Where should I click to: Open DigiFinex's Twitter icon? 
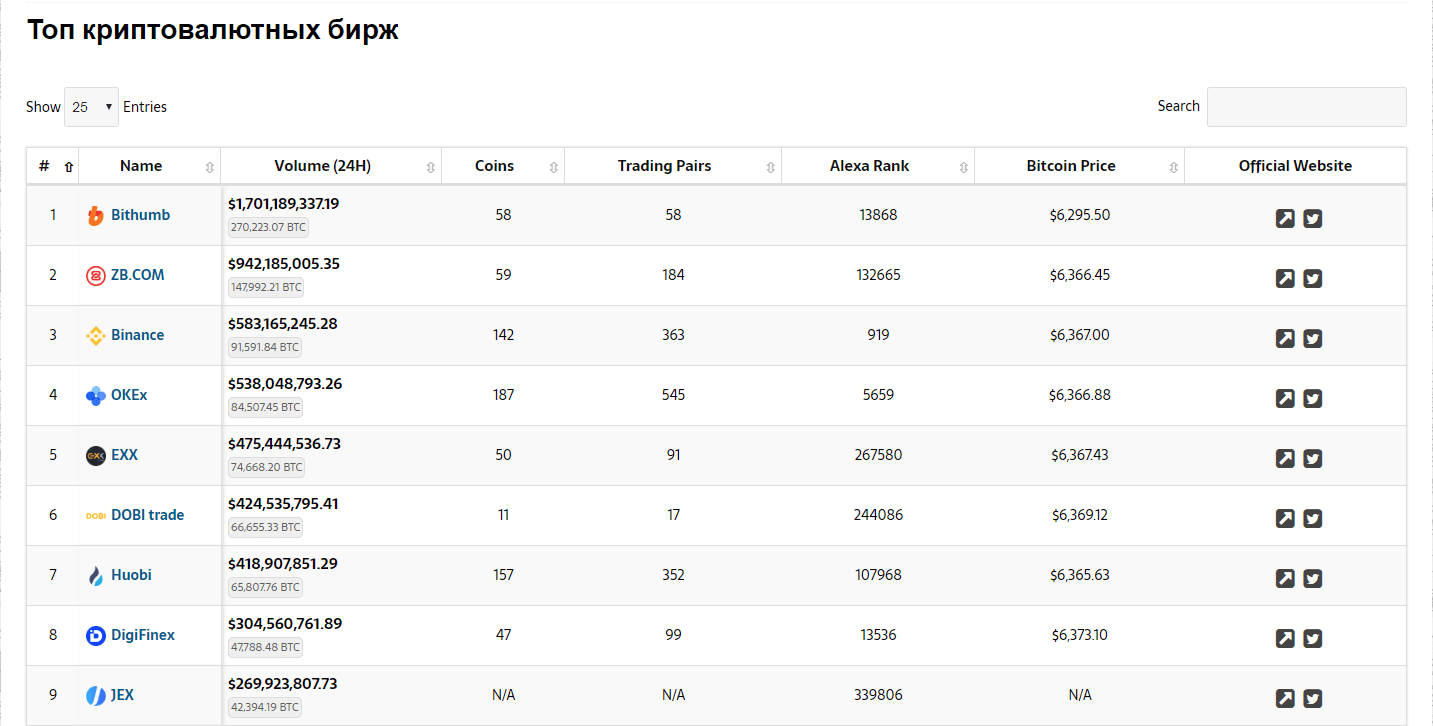[1313, 638]
